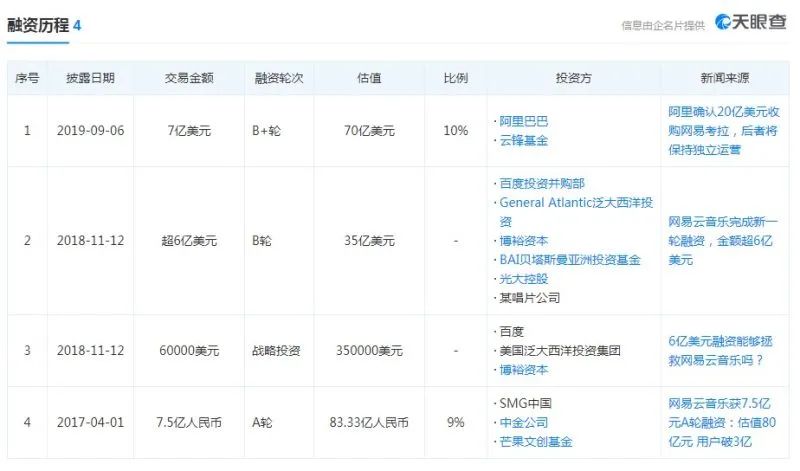The image size is (800, 471).
Task: Select the 融资历程 tab heading
Action: click(38, 25)
